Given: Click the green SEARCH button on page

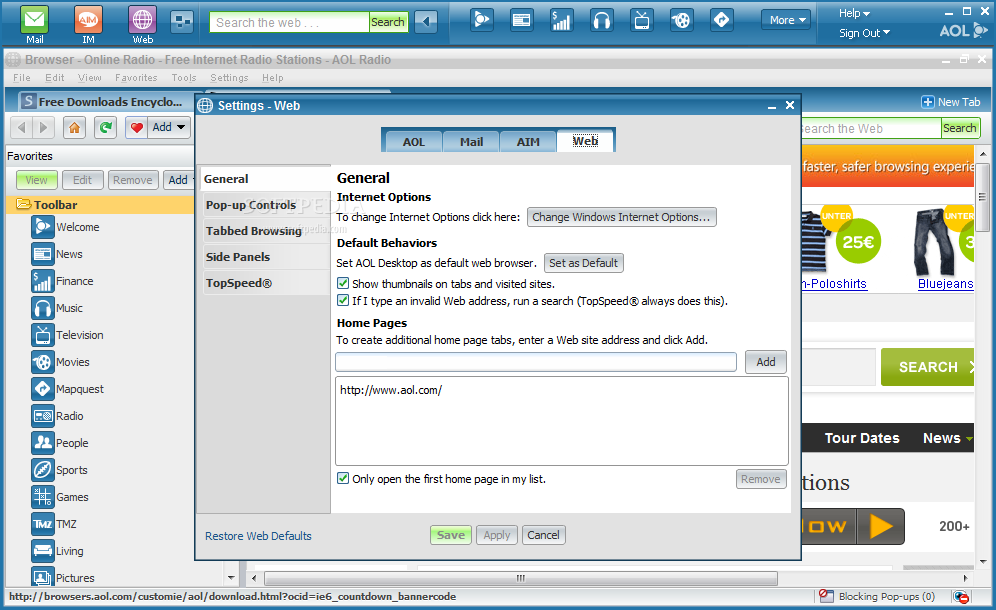Looking at the screenshot, I should coord(927,367).
